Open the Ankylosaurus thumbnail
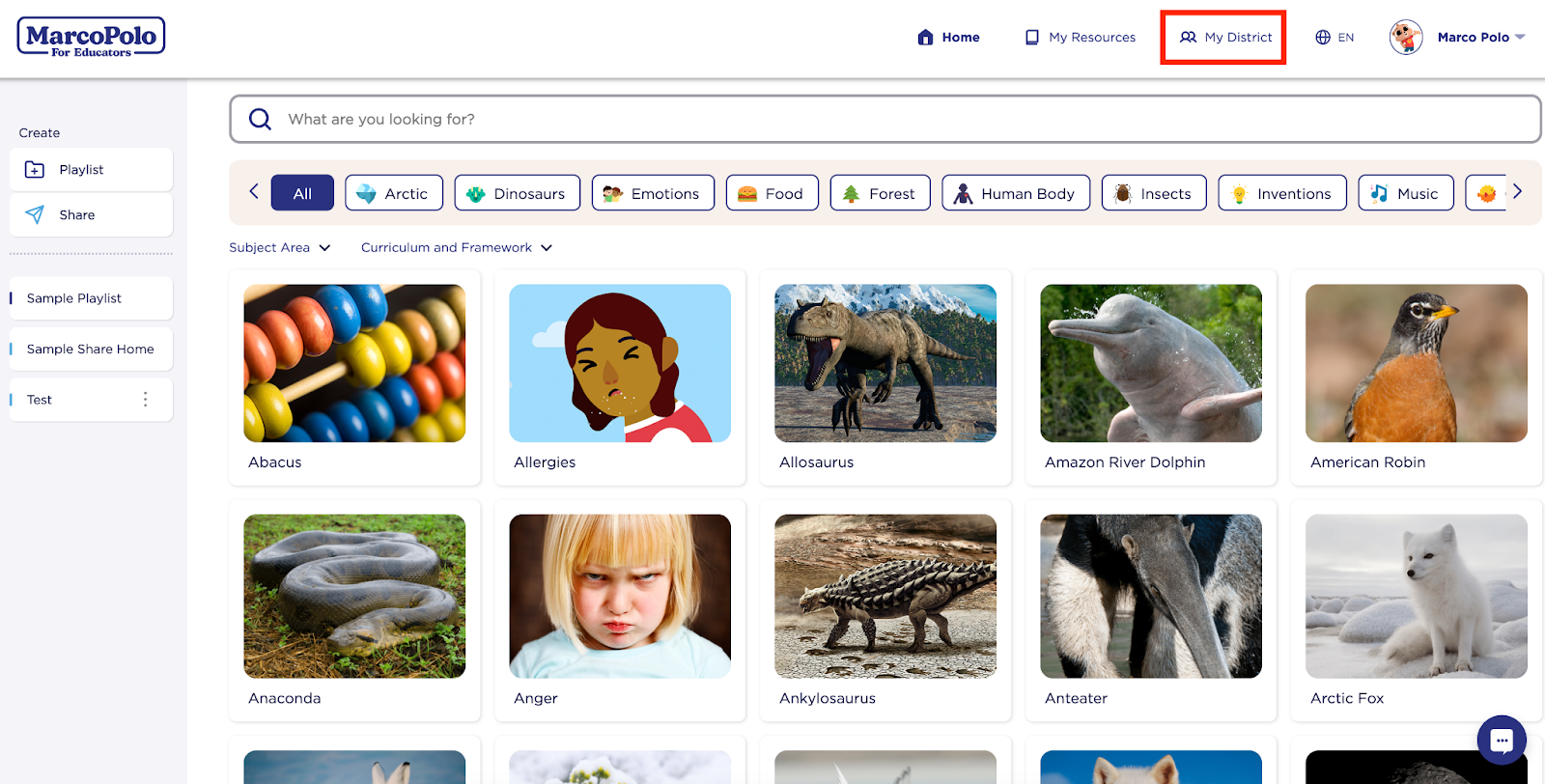The image size is (1545, 784). point(885,596)
